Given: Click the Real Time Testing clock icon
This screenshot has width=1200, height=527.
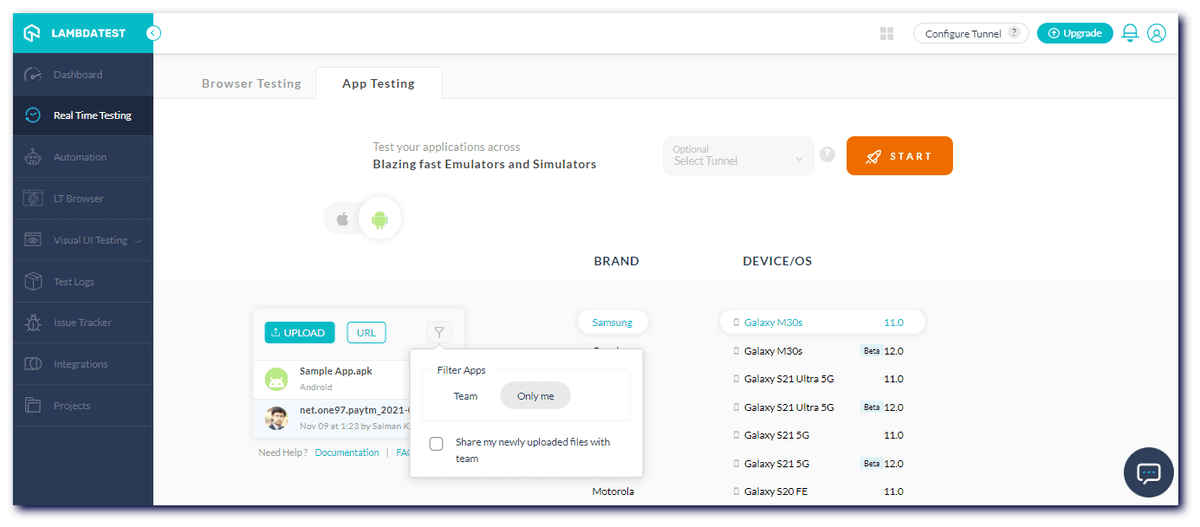Looking at the screenshot, I should (x=33, y=116).
